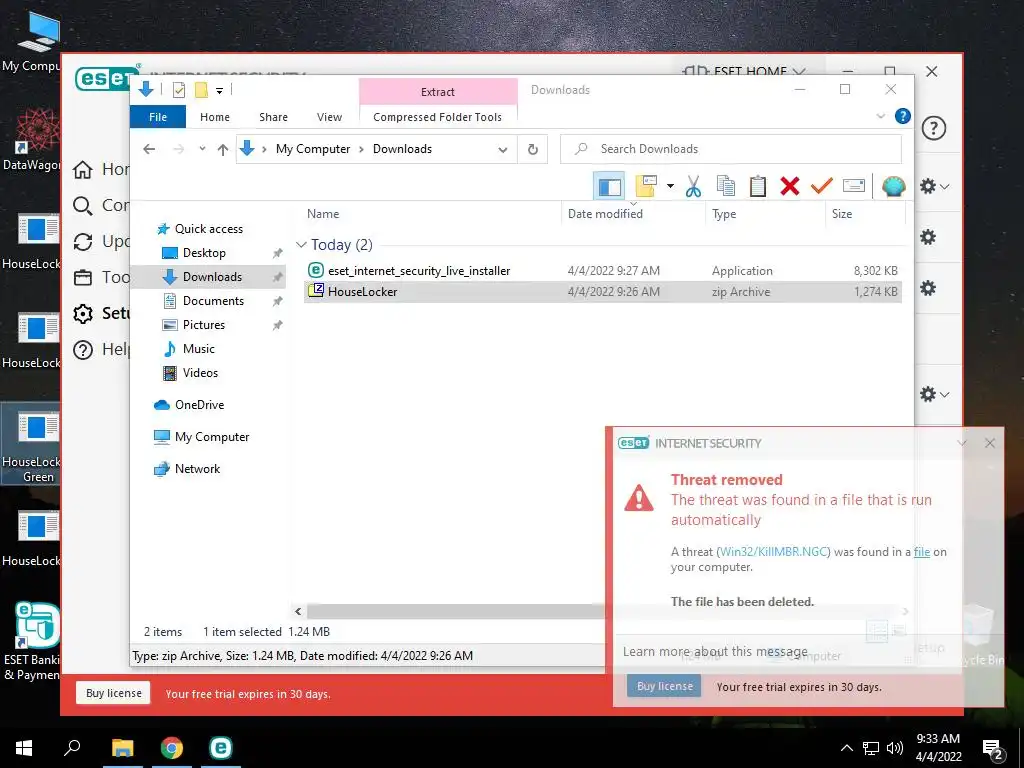Click Buy license in threat popup
The width and height of the screenshot is (1024, 768).
tap(664, 686)
